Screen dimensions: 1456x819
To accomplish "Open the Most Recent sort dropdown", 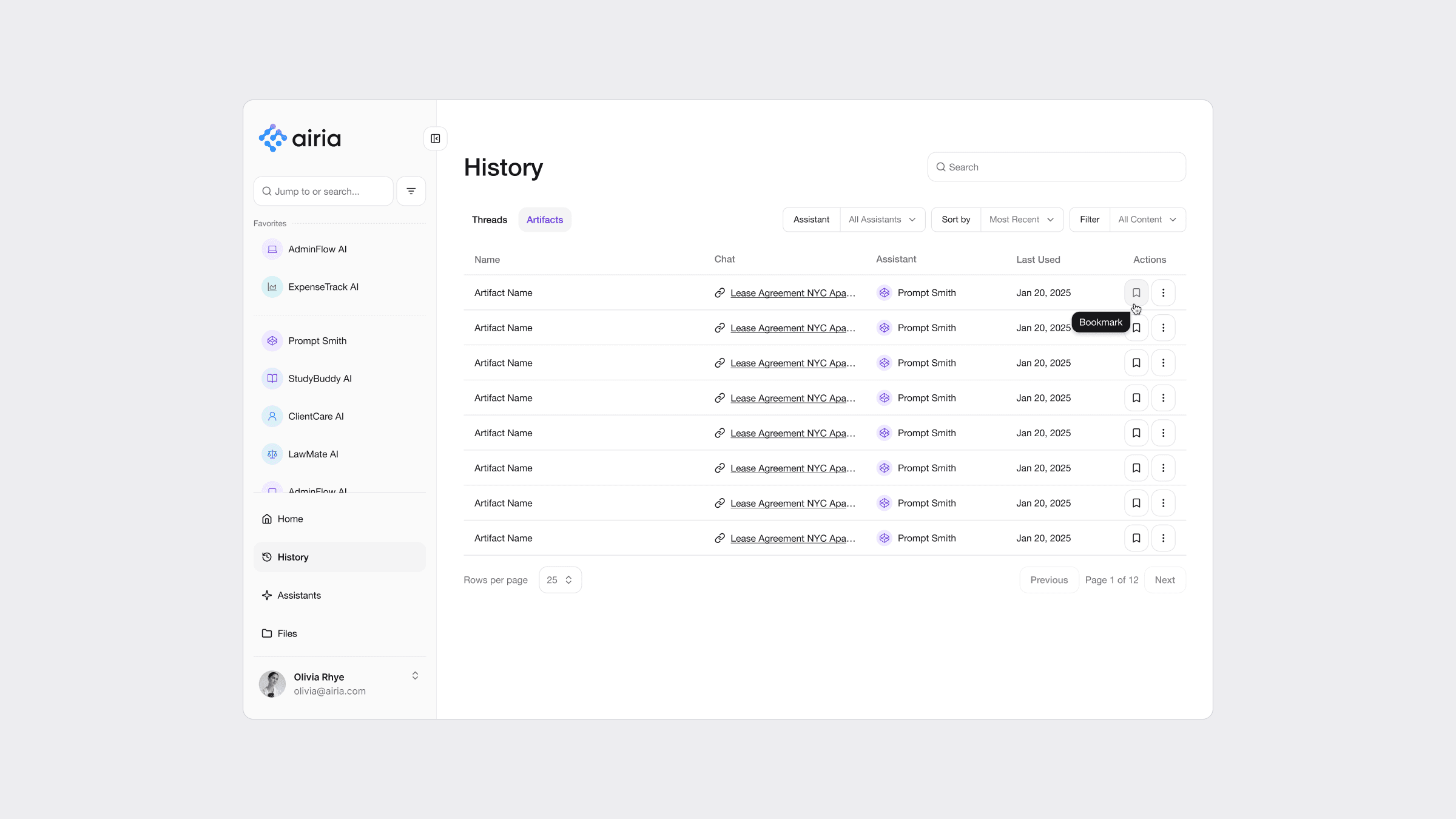I will point(1021,220).
